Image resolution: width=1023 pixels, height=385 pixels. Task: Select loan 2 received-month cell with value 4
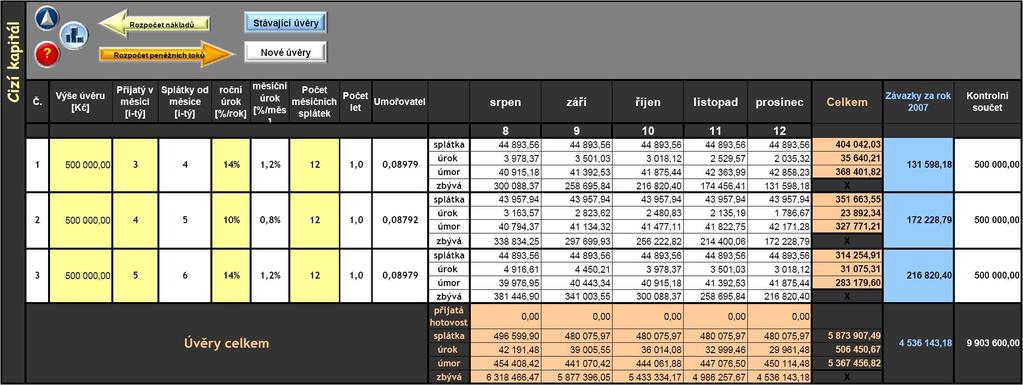click(135, 220)
